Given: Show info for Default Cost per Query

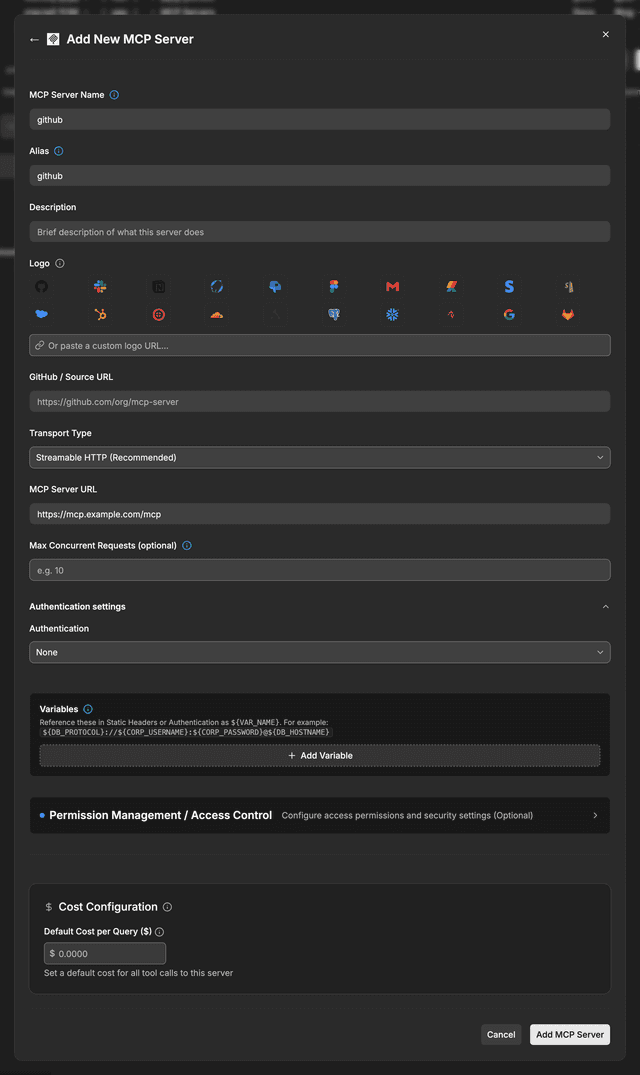Looking at the screenshot, I should point(160,932).
